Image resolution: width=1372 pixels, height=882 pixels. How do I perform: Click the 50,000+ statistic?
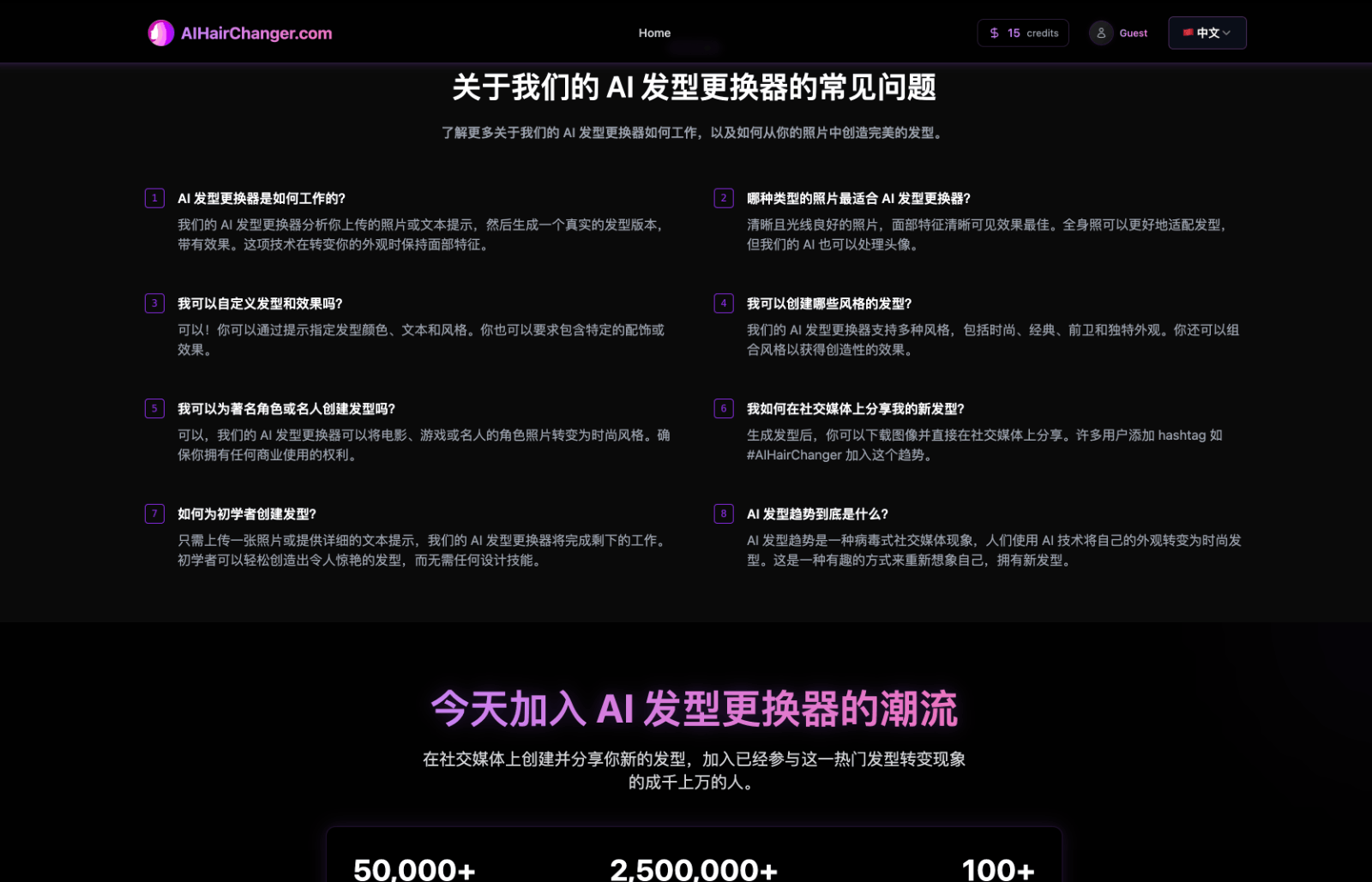(x=414, y=869)
